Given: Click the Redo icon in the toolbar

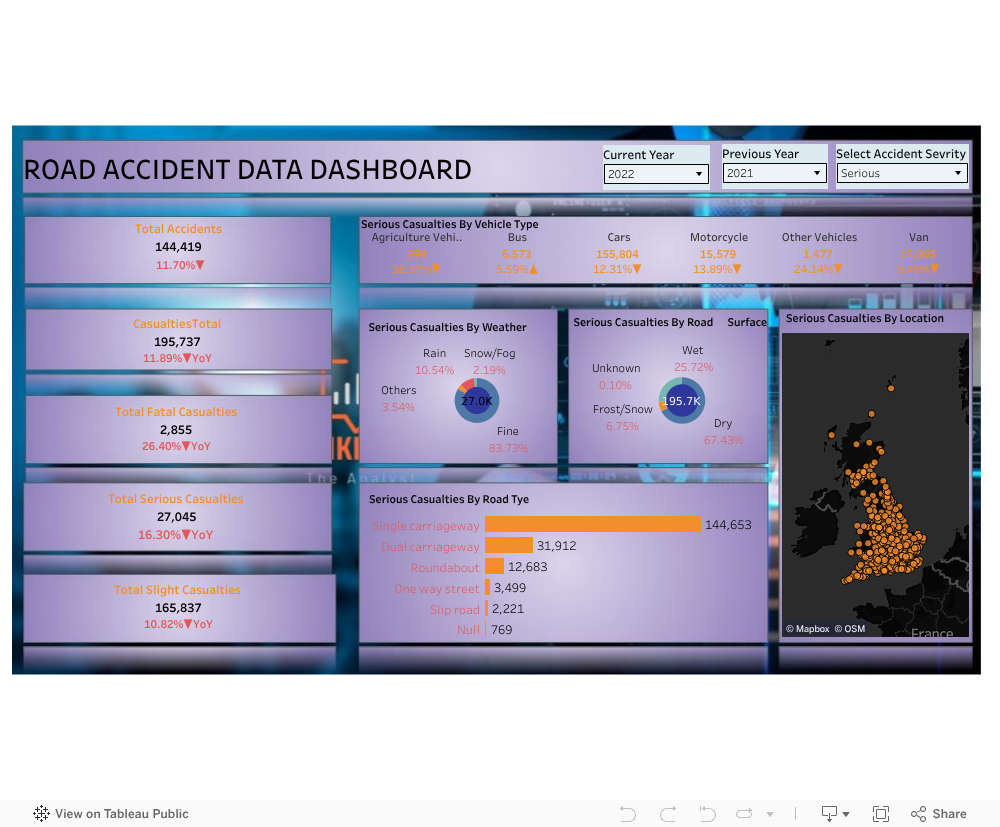Looking at the screenshot, I should click(x=668, y=814).
